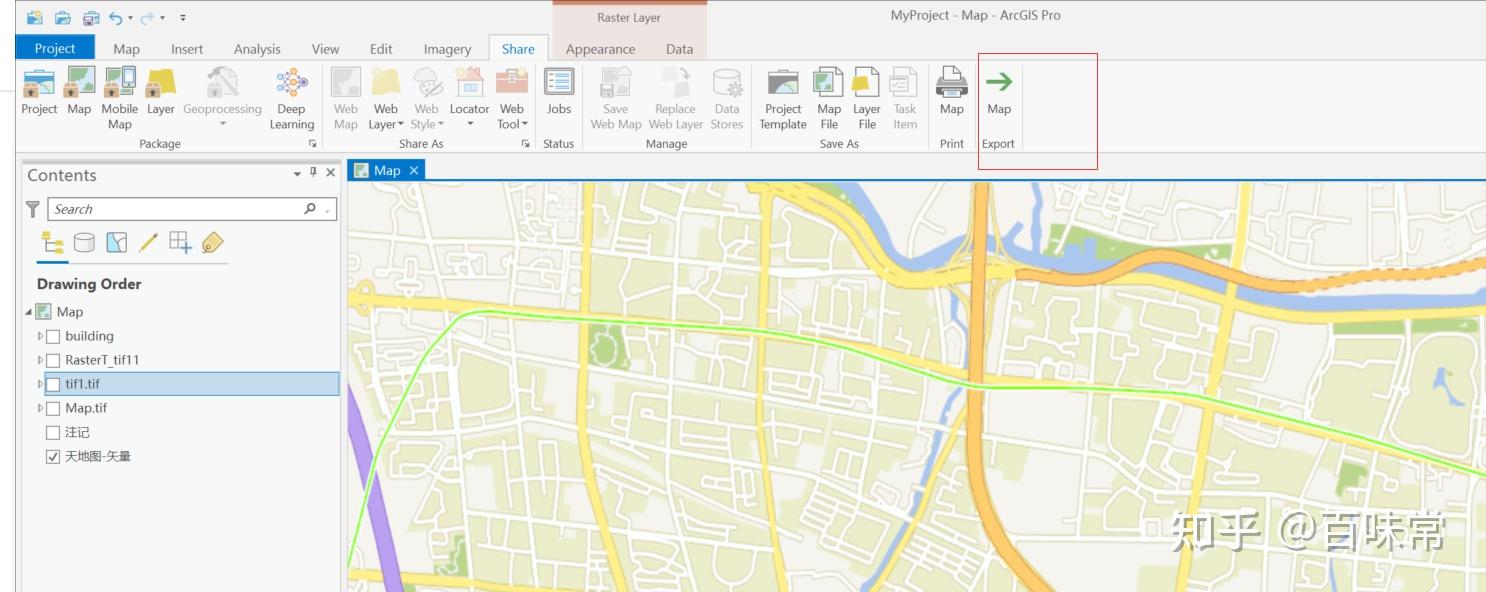The height and width of the screenshot is (592, 1486).
Task: Open Data Stores manager
Action: (727, 95)
